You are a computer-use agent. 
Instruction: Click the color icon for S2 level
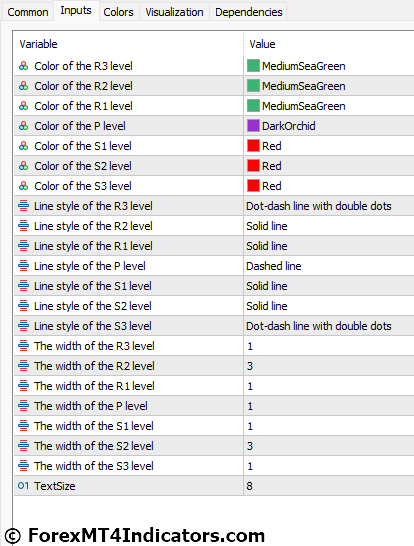coord(24,166)
